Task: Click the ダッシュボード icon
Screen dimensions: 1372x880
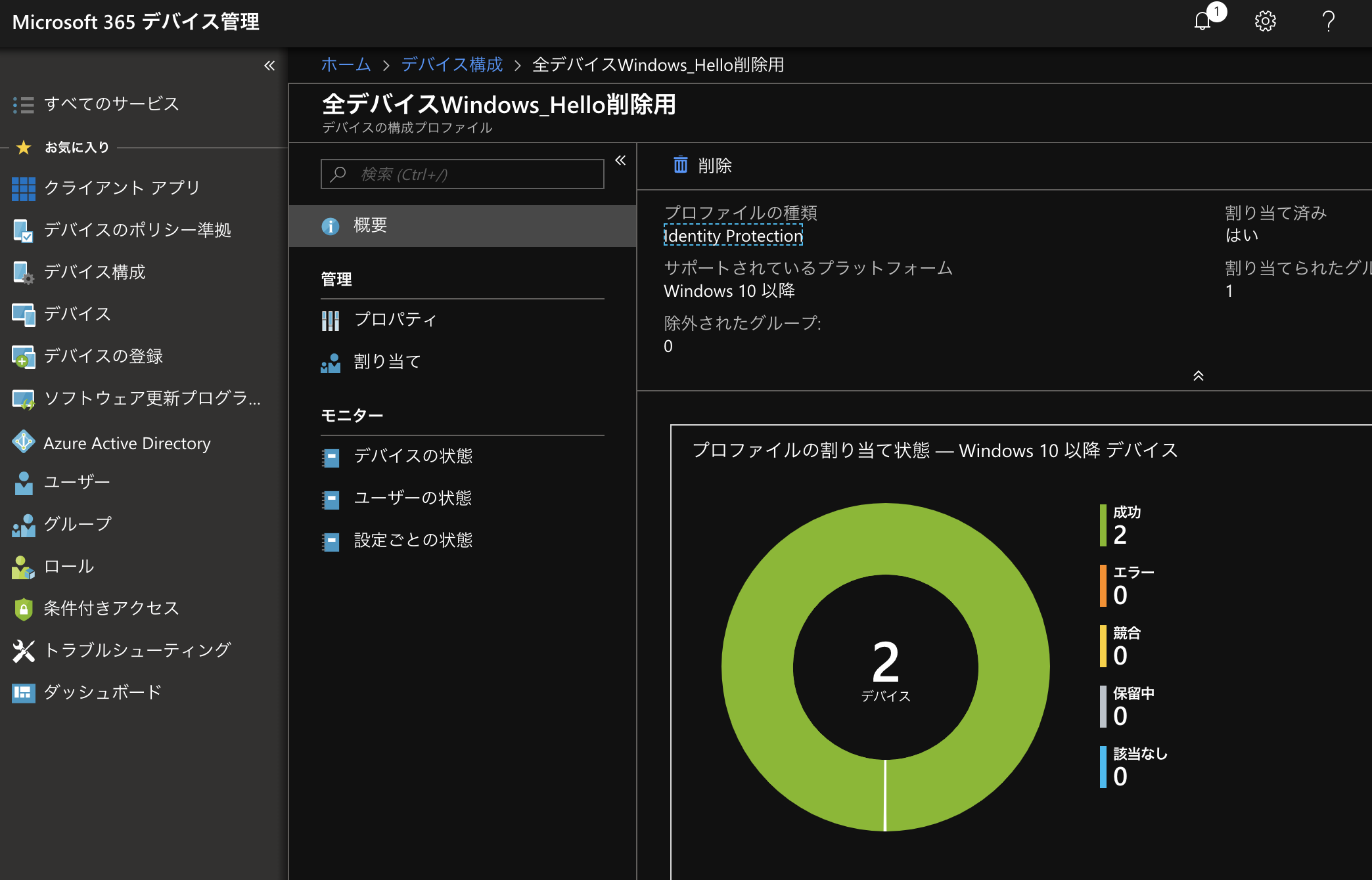Action: (24, 693)
